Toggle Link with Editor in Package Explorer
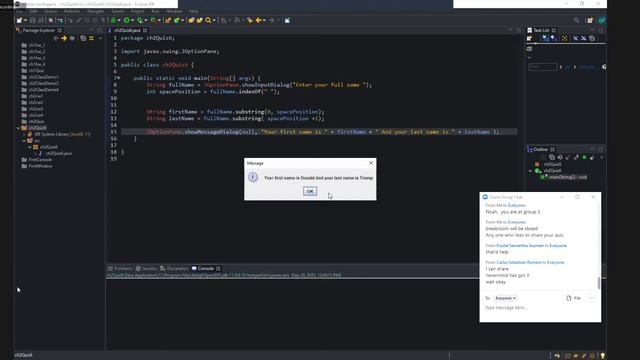This screenshot has width=640, height=360. tap(91, 38)
